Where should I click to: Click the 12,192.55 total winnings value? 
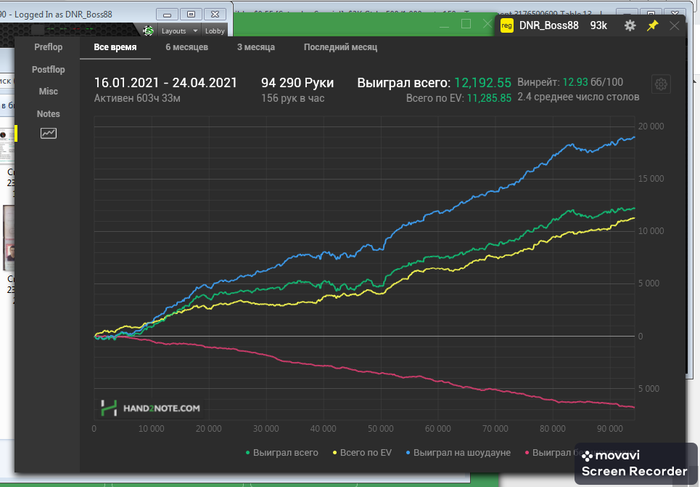point(483,83)
